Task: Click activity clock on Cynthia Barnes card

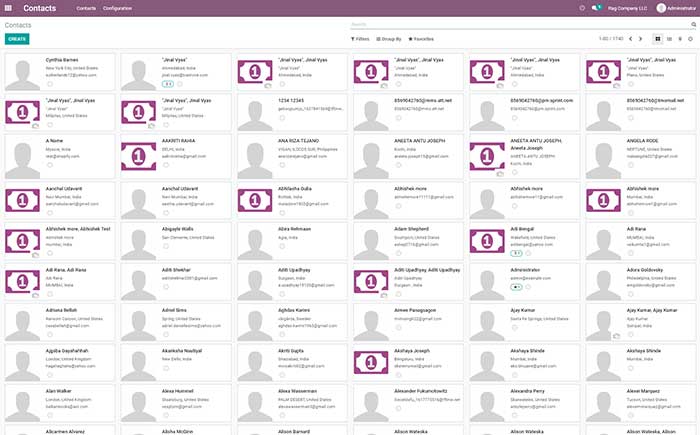Action: (50, 84)
